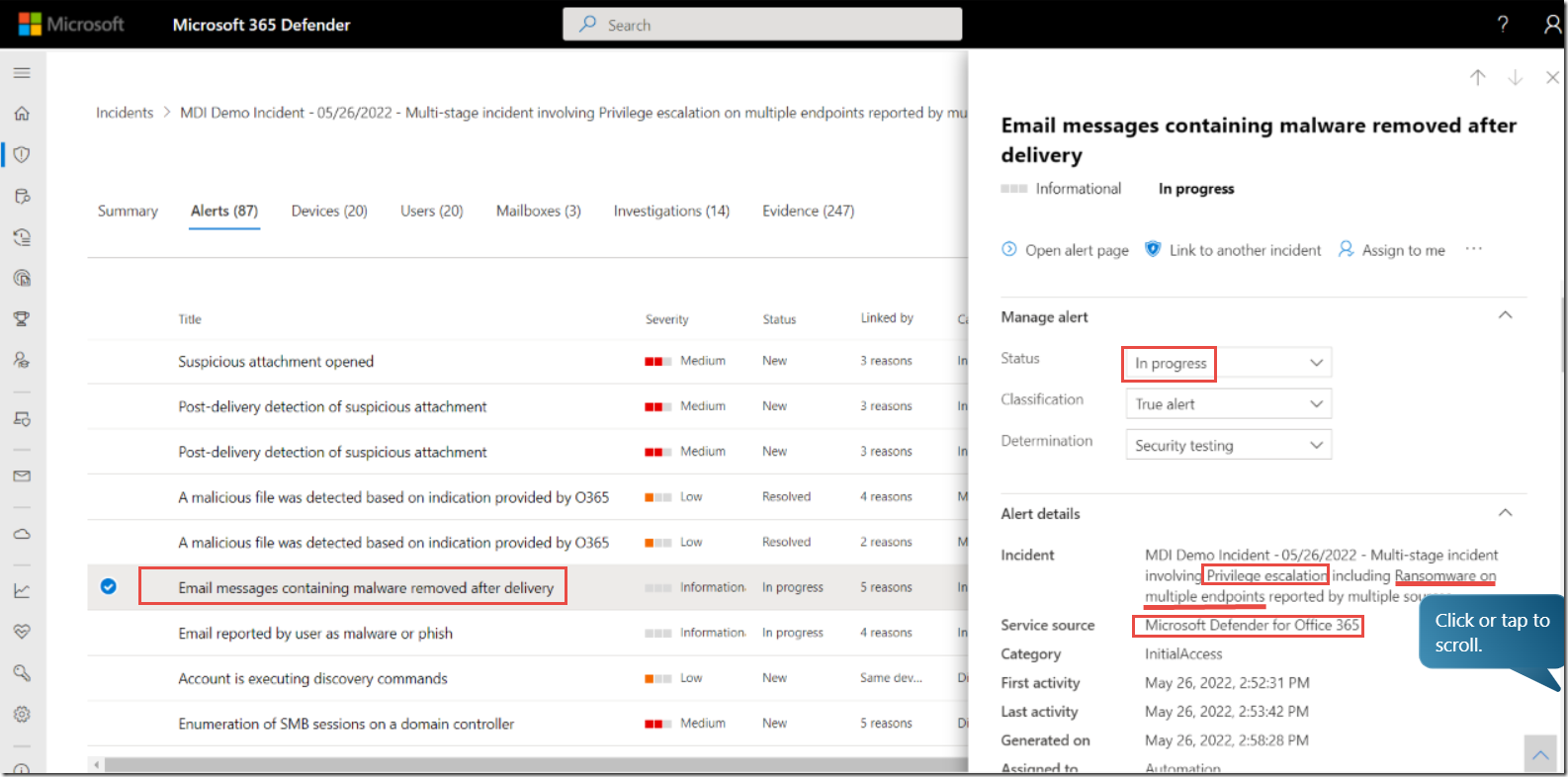Uncheck the selected Email messages alert row

click(109, 586)
